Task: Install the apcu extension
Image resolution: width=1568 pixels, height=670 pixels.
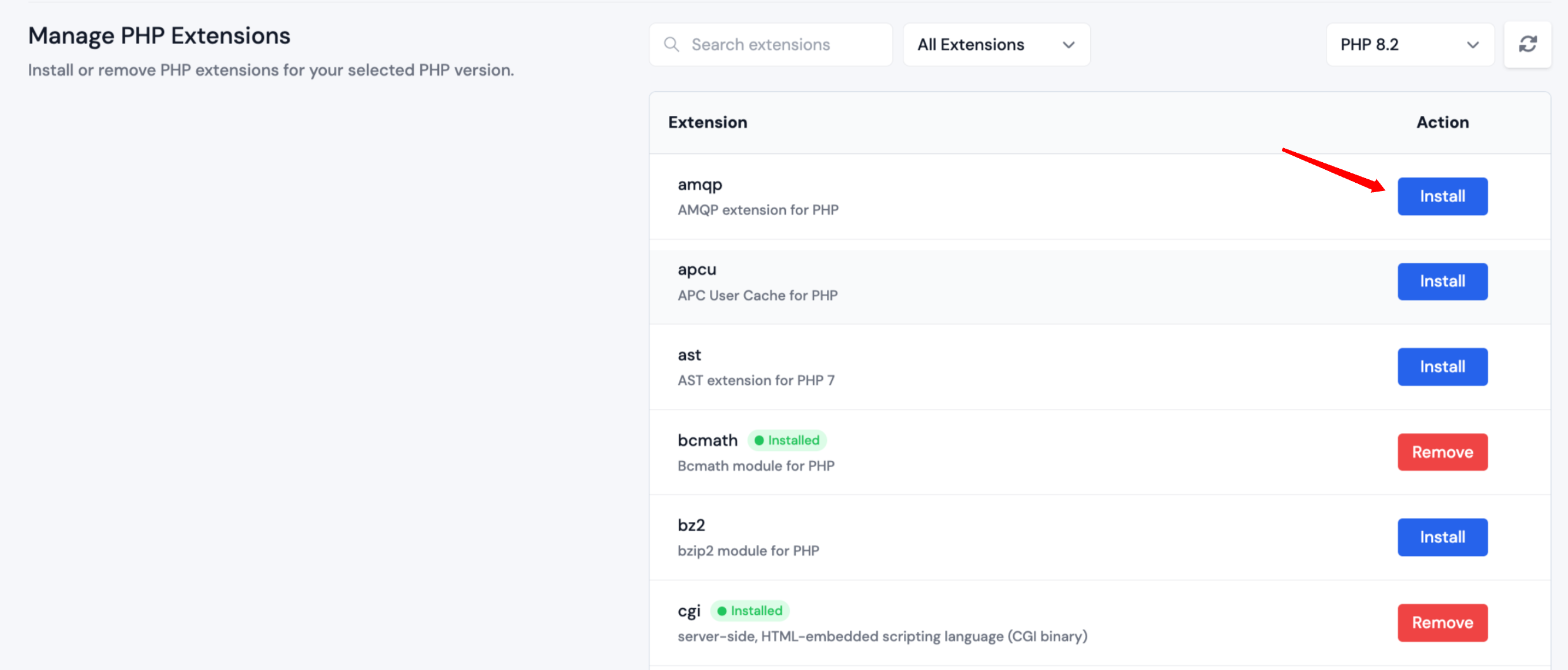Action: tap(1443, 281)
